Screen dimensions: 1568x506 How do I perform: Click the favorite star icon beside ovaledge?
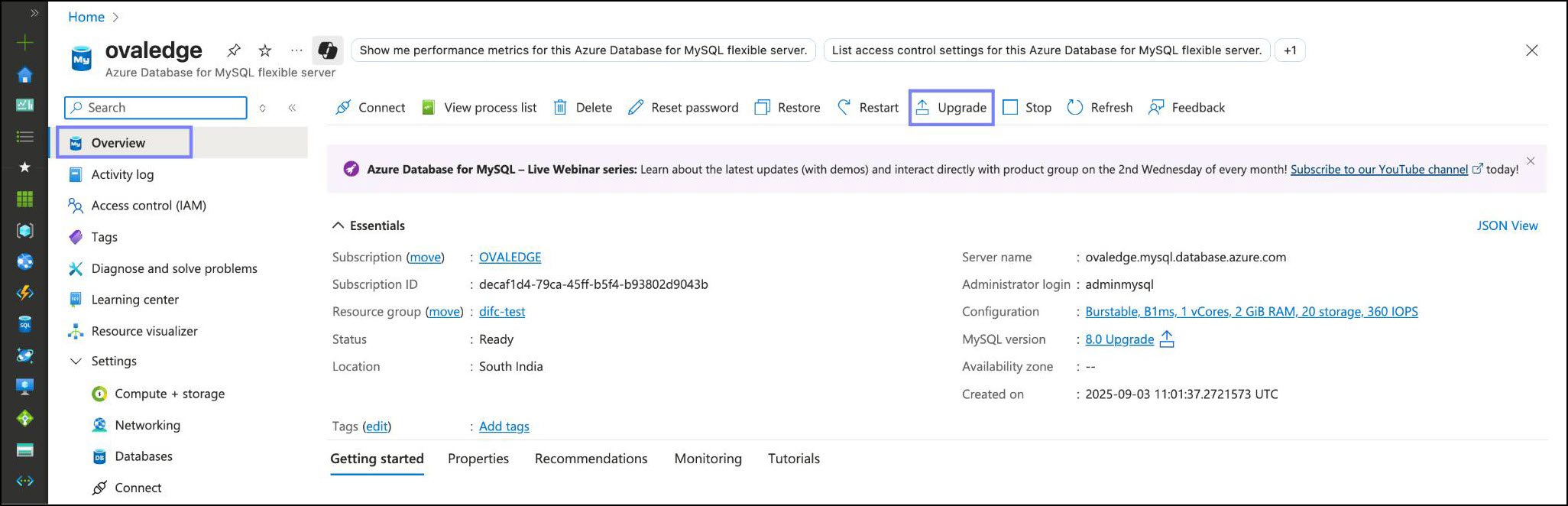(265, 50)
